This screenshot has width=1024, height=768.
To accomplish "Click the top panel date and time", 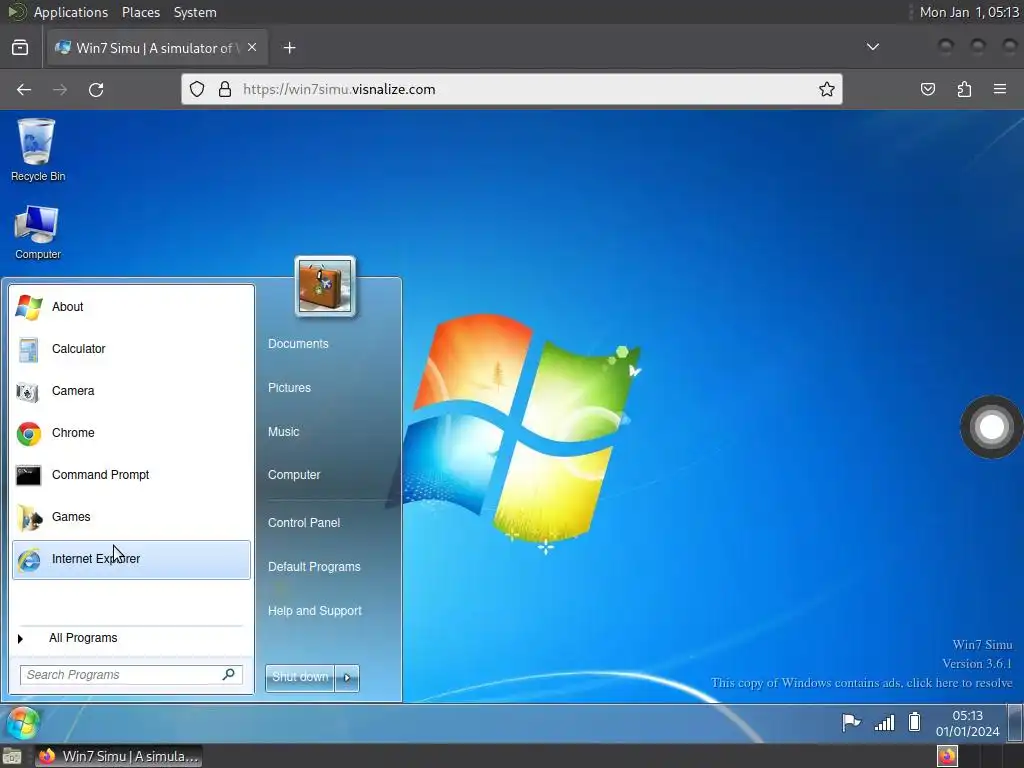I will (969, 12).
